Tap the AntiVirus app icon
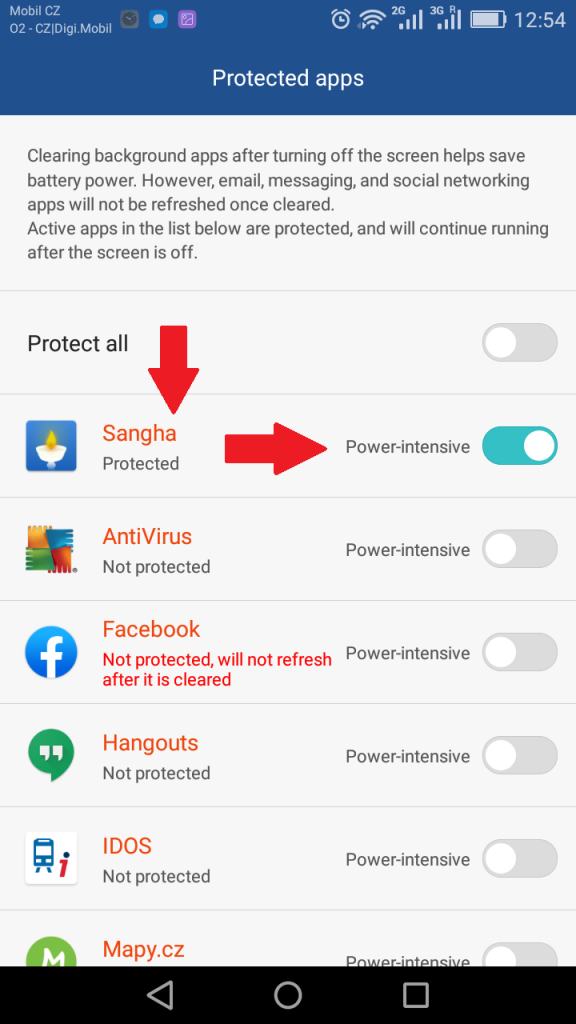576x1024 pixels. (x=51, y=549)
